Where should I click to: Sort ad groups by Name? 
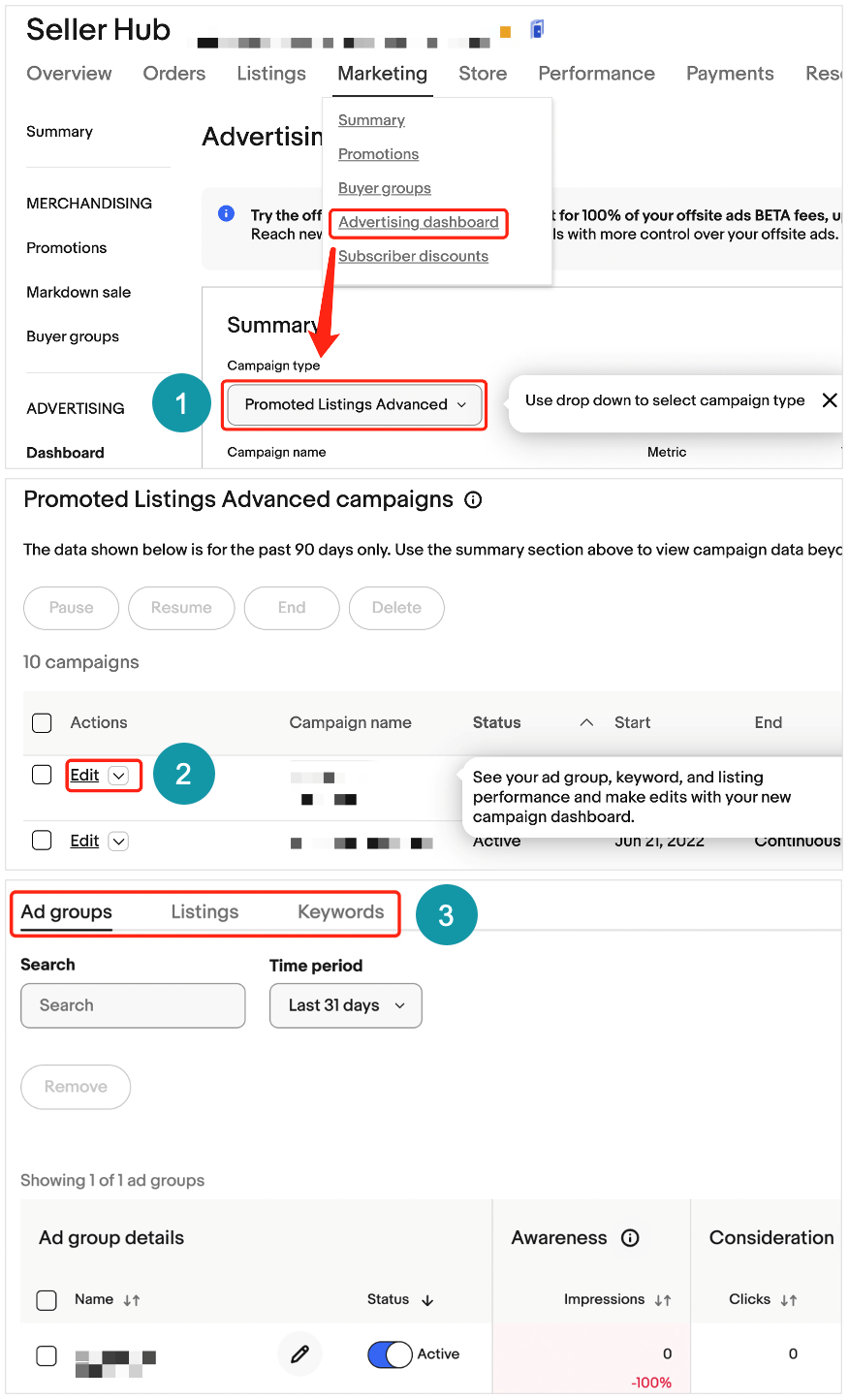132,1300
